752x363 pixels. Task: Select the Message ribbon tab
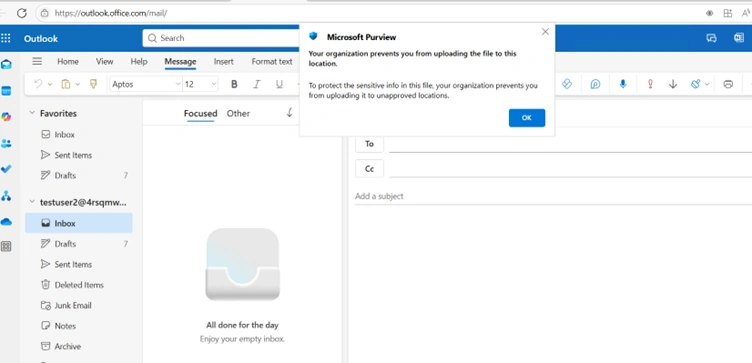pos(180,61)
